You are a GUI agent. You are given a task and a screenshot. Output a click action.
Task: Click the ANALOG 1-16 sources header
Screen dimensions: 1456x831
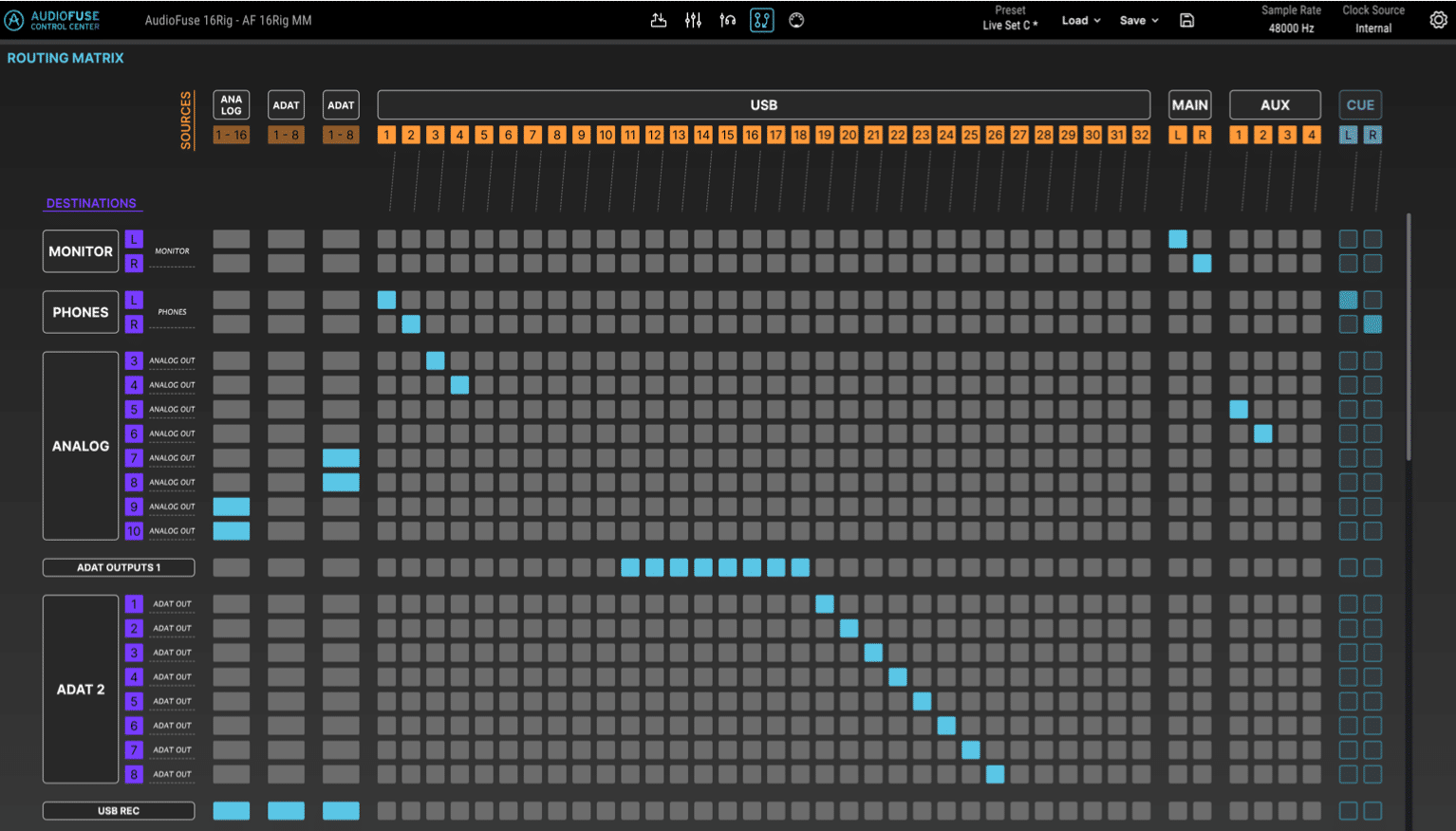click(232, 105)
